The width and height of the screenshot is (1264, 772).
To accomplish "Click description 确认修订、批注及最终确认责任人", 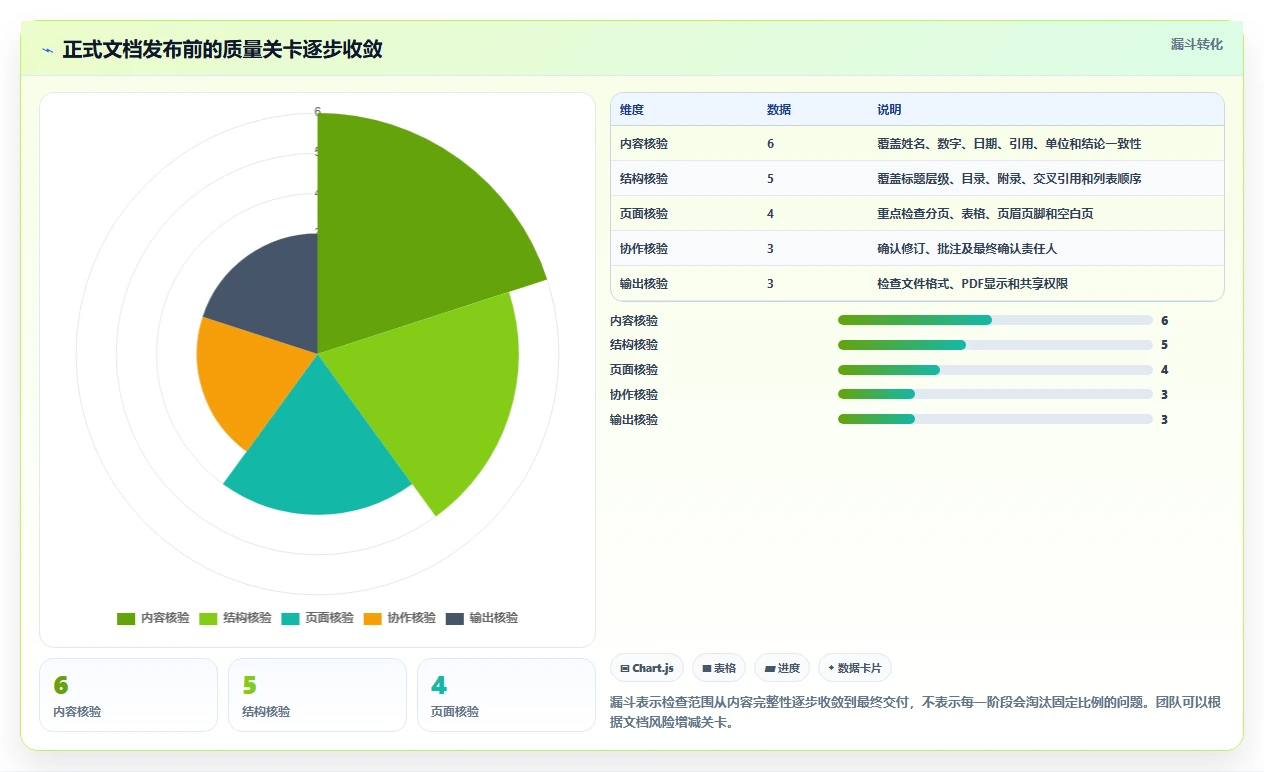I will coord(967,249).
